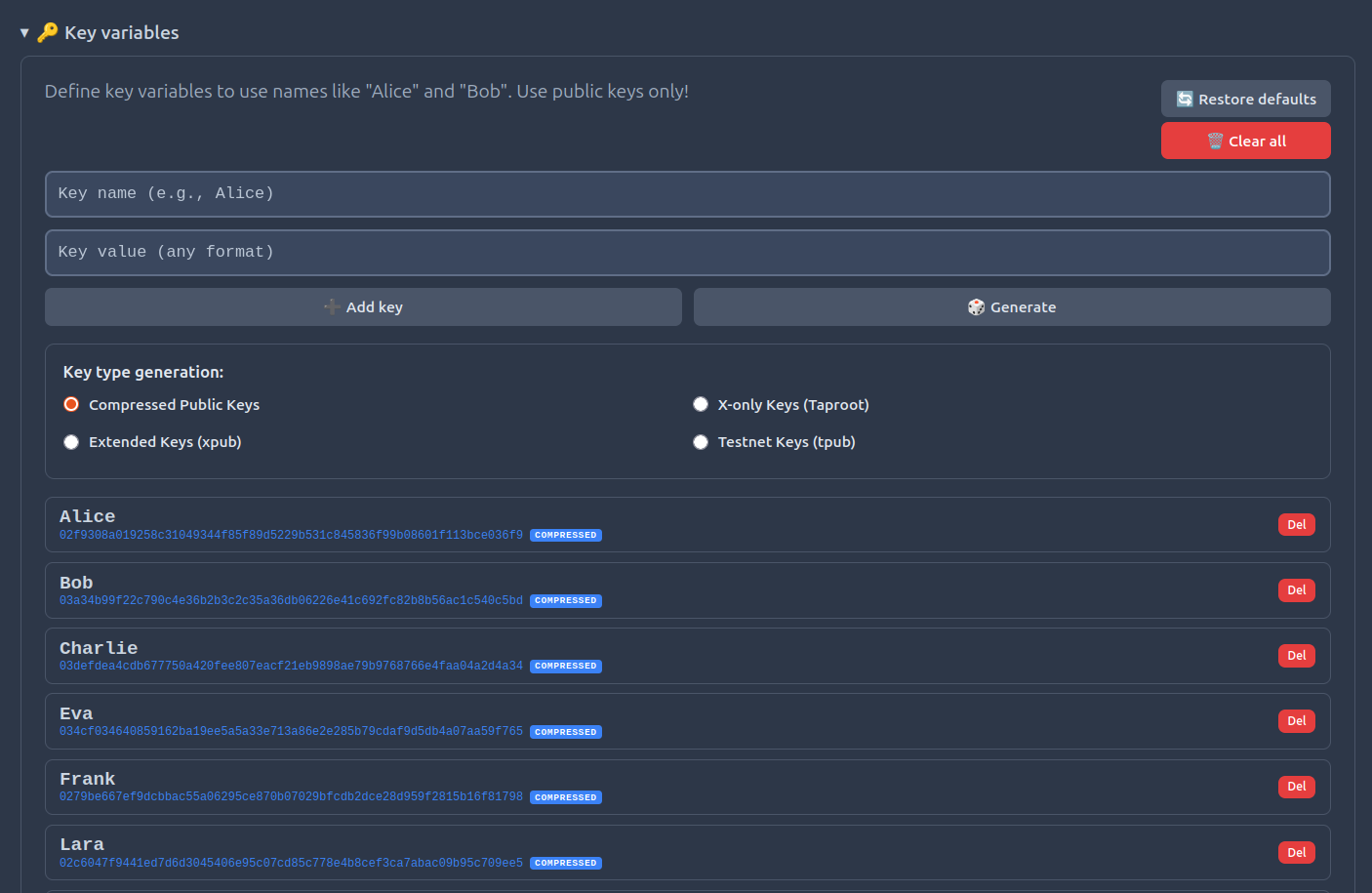Choose Extended Keys (xpub) radio button

[x=71, y=442]
